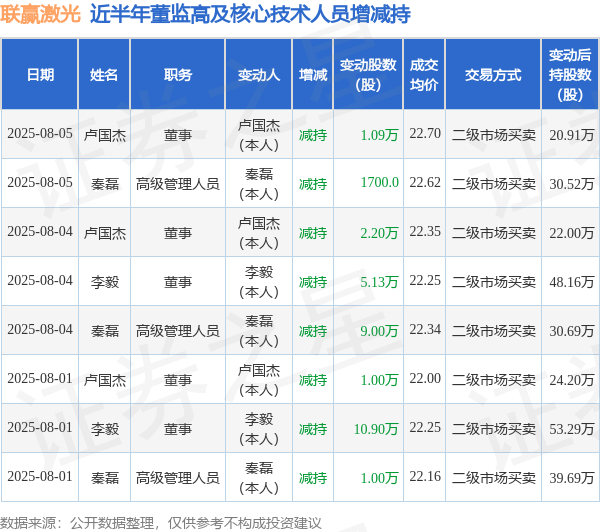Viewport: 600px width, 532px height.
Task: Select the 22.70 average price cell
Action: coord(425,134)
